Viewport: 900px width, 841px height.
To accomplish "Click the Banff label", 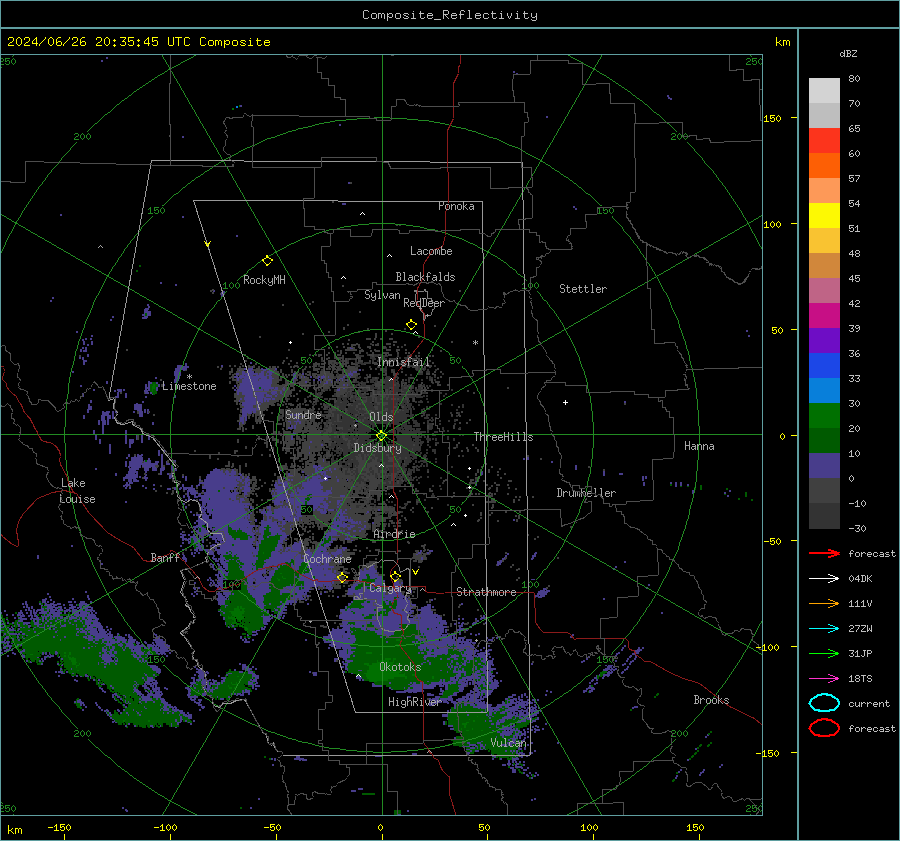I will pos(165,557).
